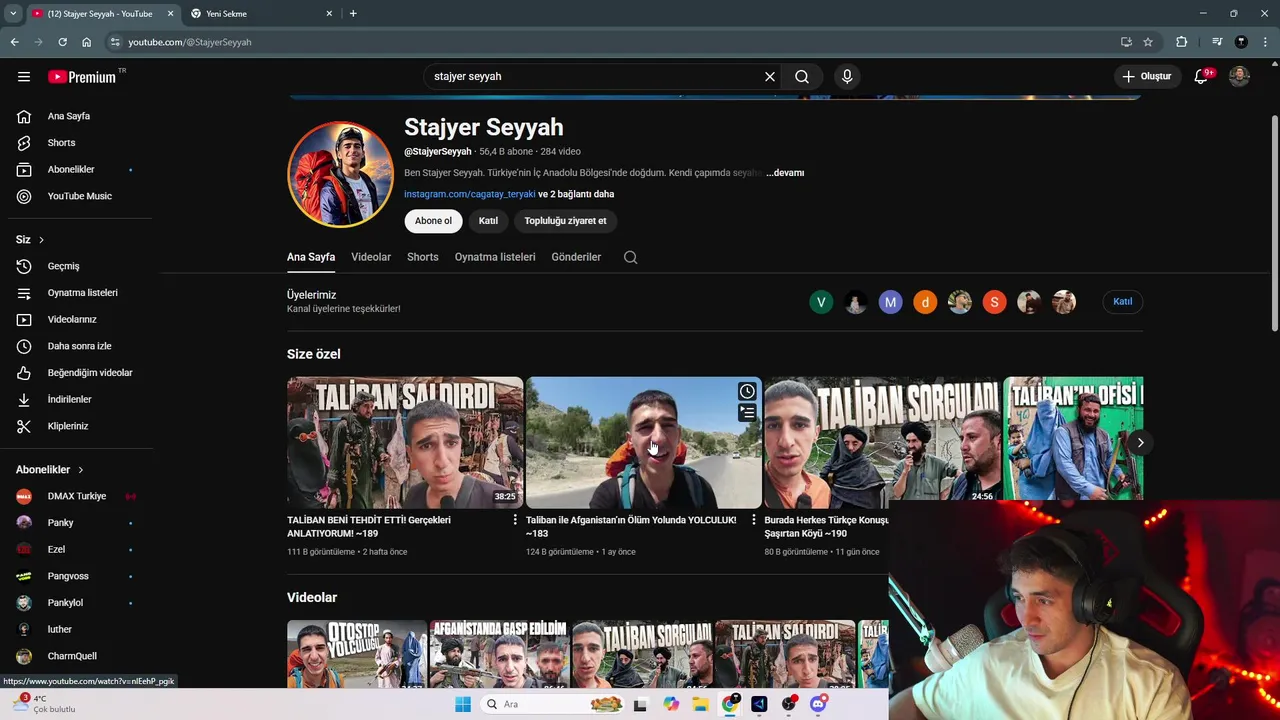
Task: Switch to the Oynatma listeleri channel tab
Action: tap(495, 257)
